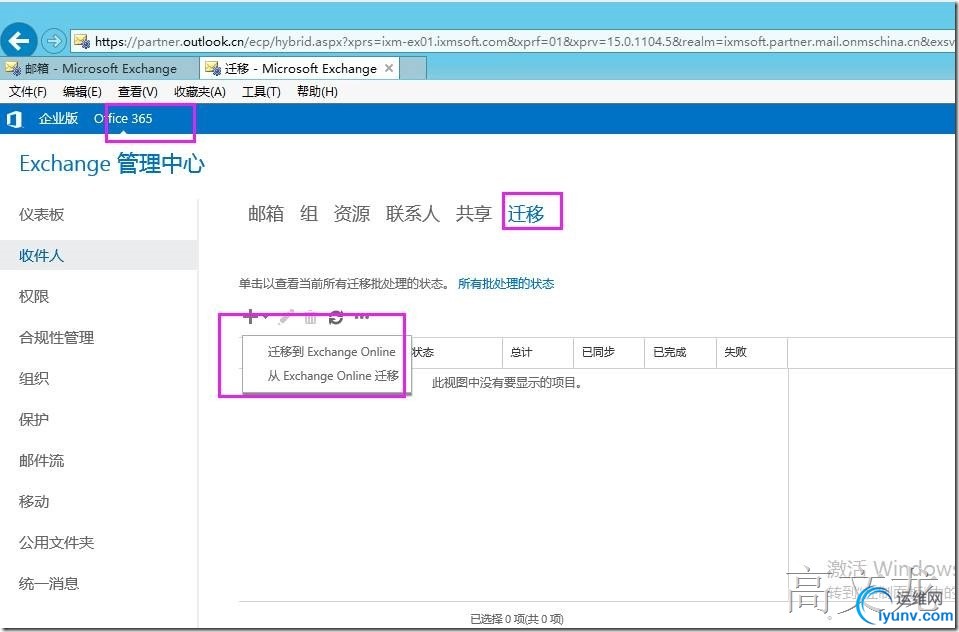The image size is (959, 632).
Task: Select 仪表板 in the left navigation
Action: 42,215
